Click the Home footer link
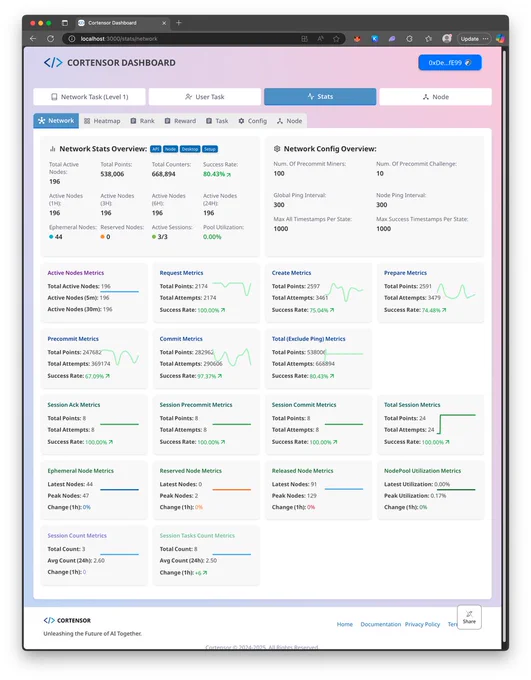 344,624
